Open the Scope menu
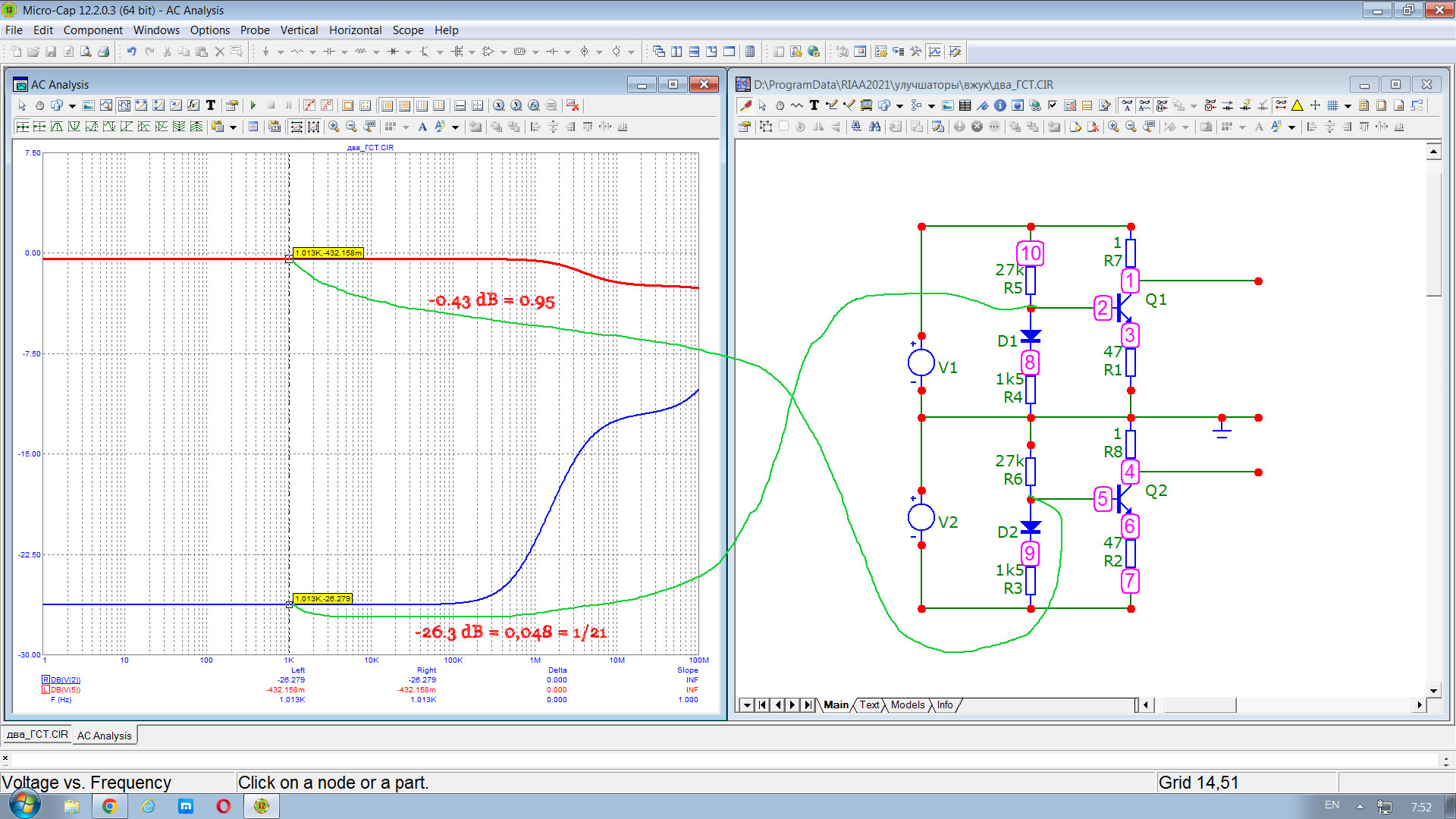Image resolution: width=1456 pixels, height=819 pixels. tap(407, 30)
